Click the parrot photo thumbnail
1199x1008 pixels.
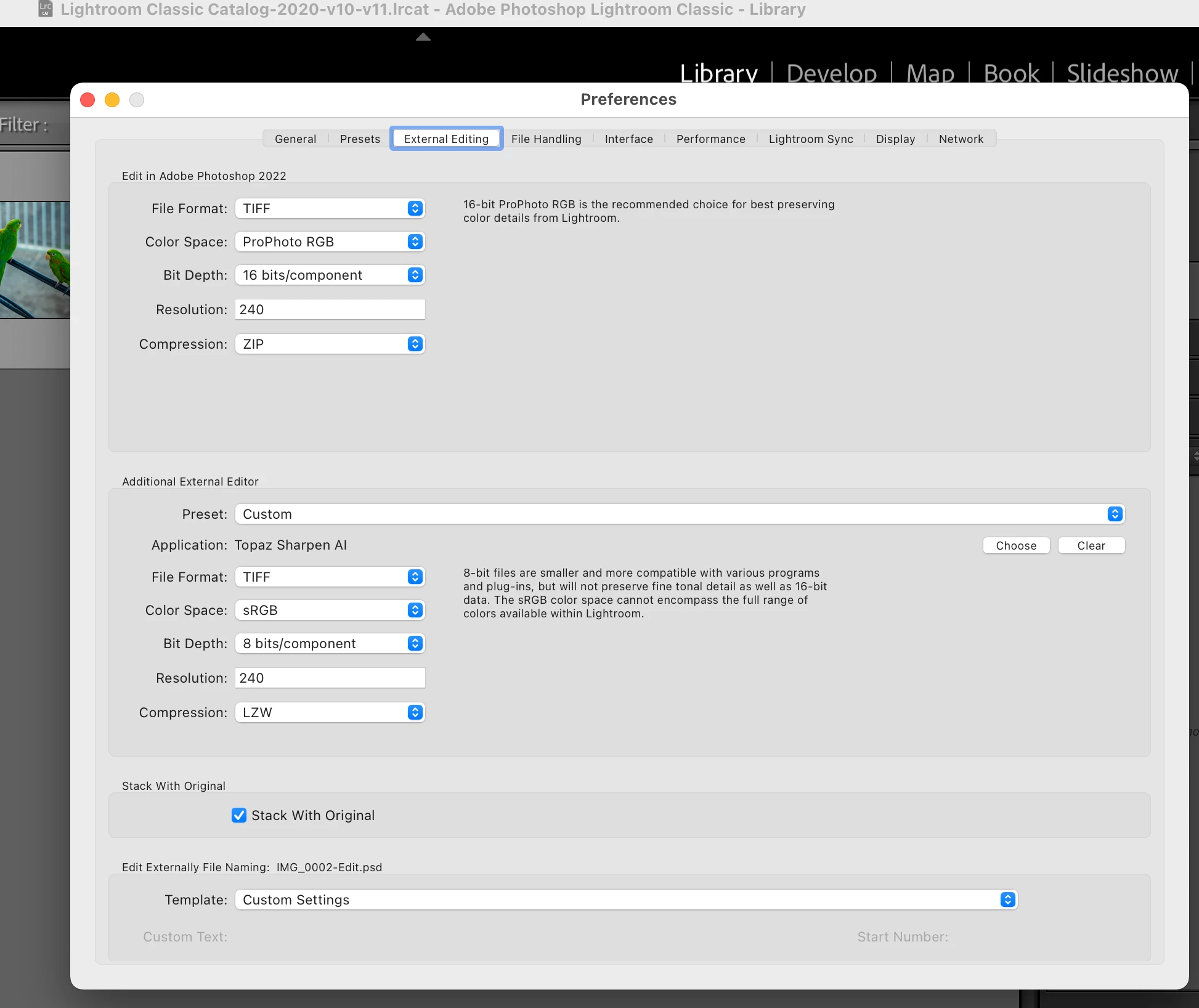click(x=35, y=260)
